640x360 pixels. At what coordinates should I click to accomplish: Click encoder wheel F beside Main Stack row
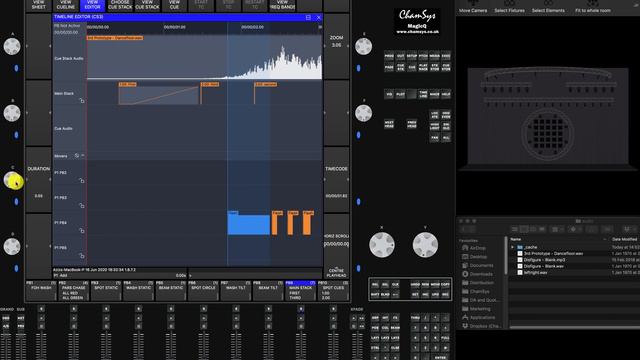click(x=363, y=113)
